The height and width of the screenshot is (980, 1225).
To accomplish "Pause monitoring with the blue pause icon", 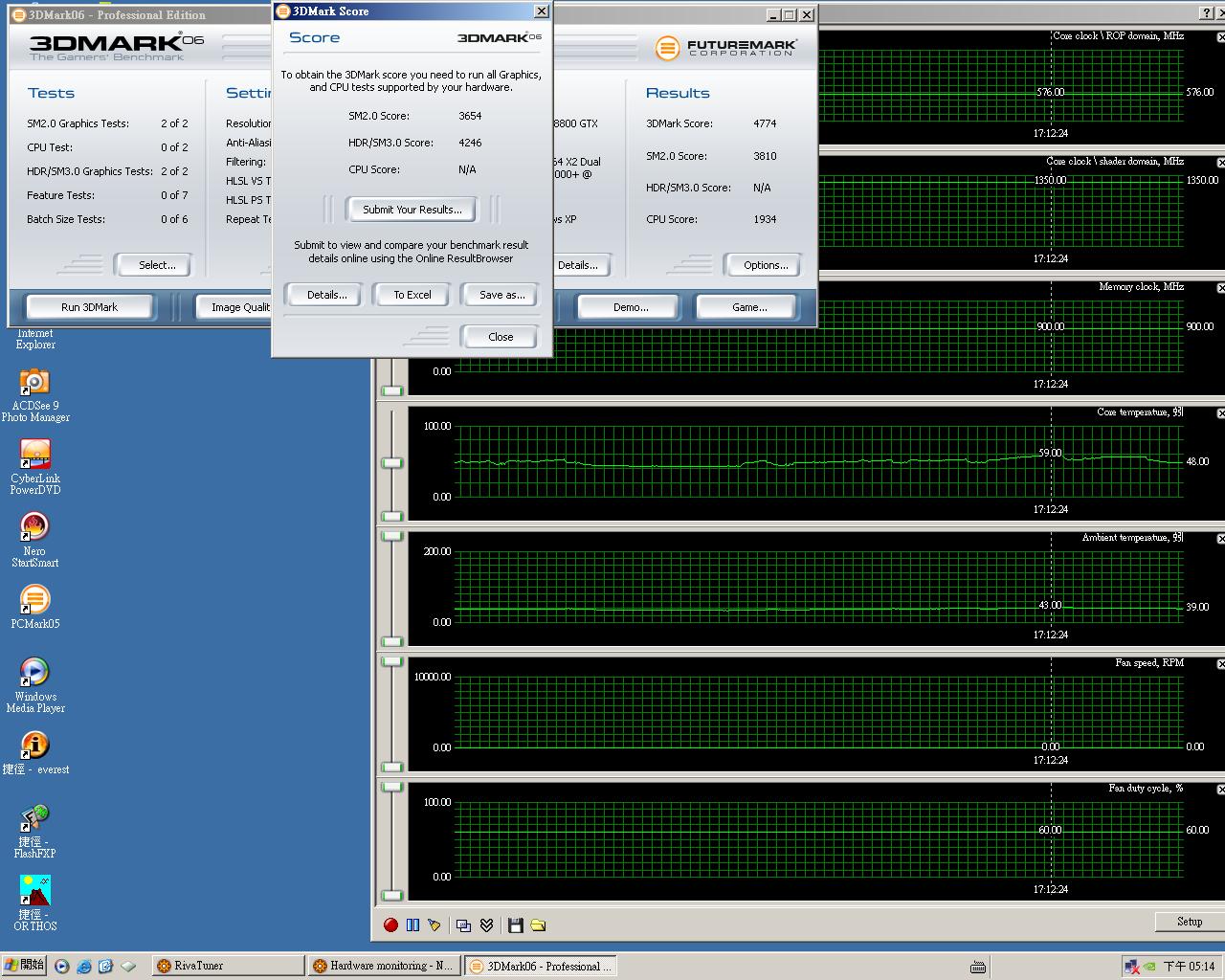I will [412, 924].
